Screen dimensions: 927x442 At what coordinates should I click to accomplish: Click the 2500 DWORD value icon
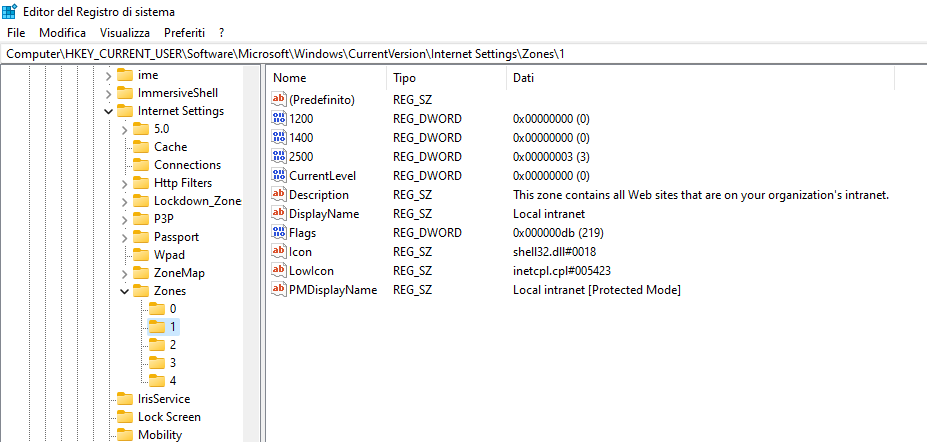[278, 157]
